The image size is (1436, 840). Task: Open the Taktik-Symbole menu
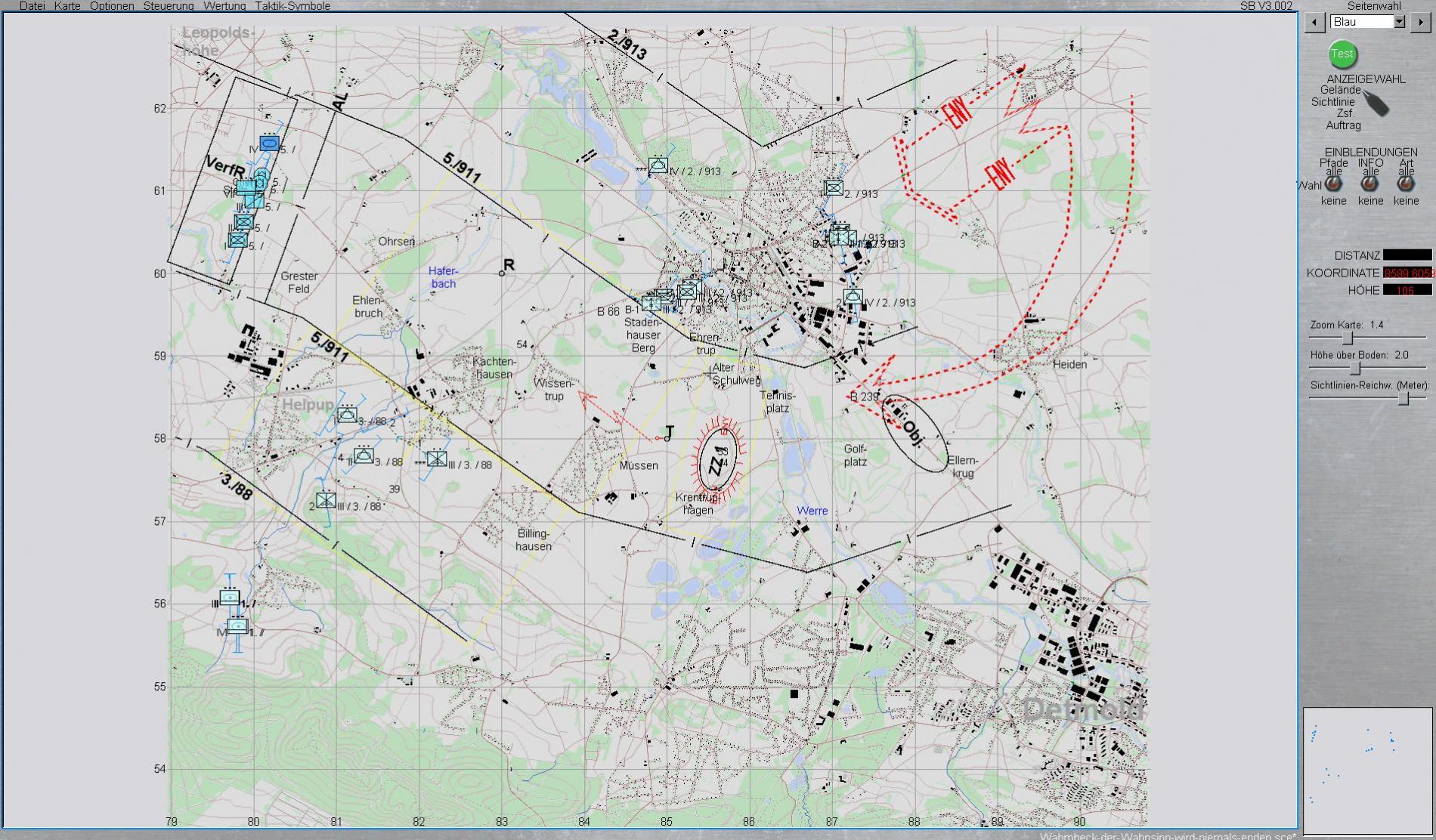(292, 6)
